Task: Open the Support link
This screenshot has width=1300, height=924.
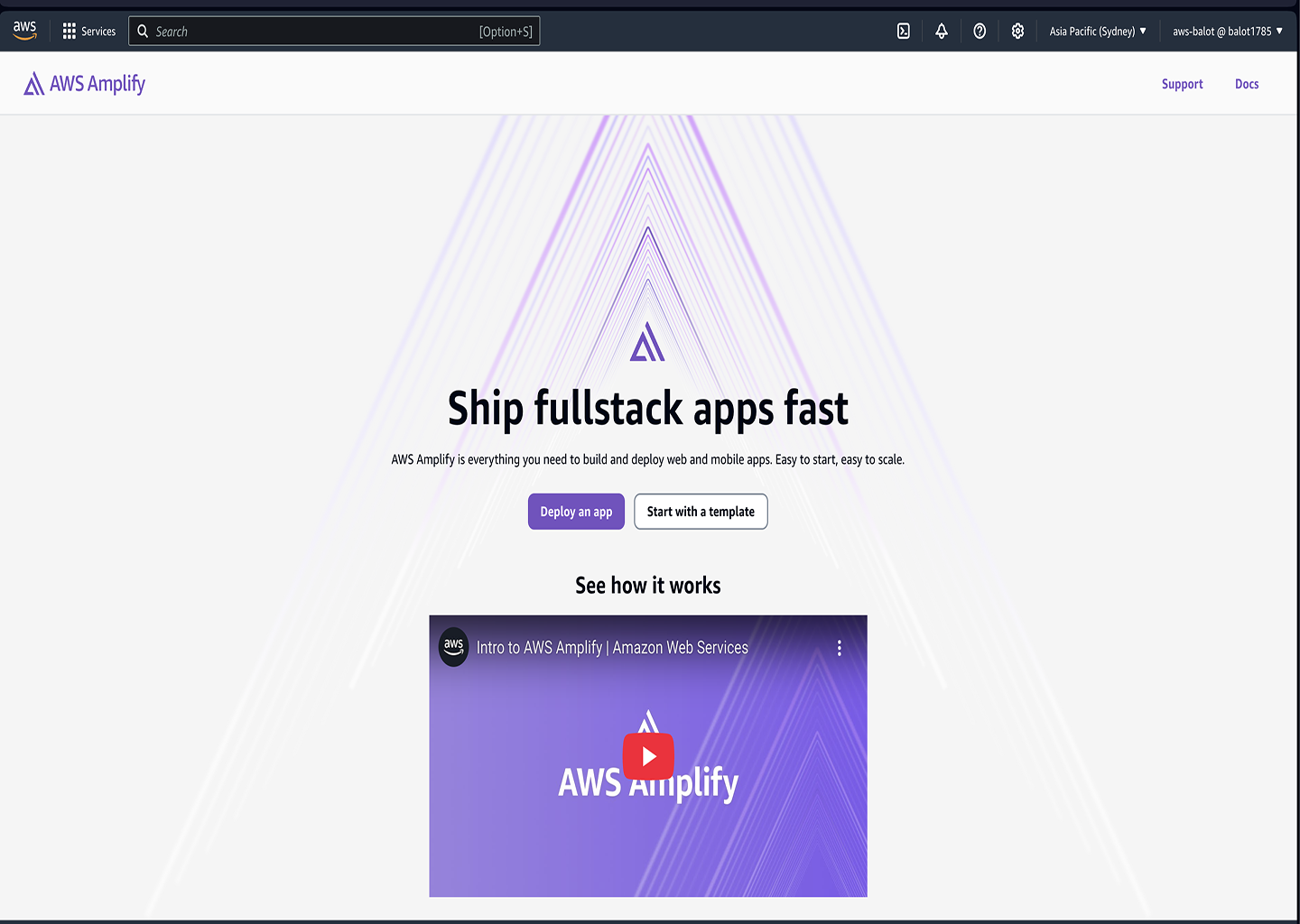Action: [1182, 84]
